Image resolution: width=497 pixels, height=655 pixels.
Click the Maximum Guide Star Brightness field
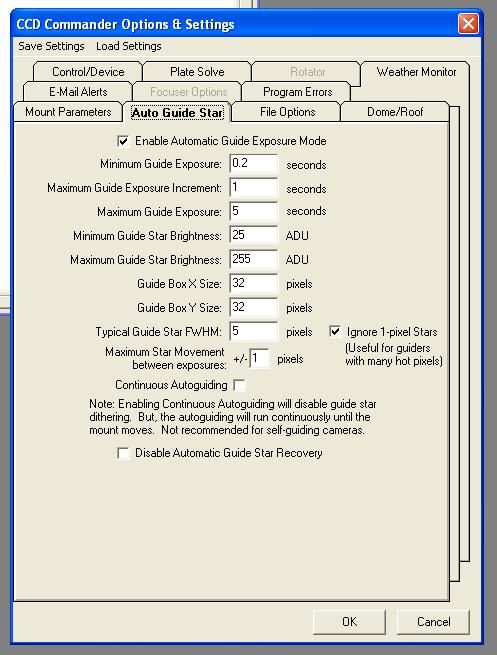(254, 259)
